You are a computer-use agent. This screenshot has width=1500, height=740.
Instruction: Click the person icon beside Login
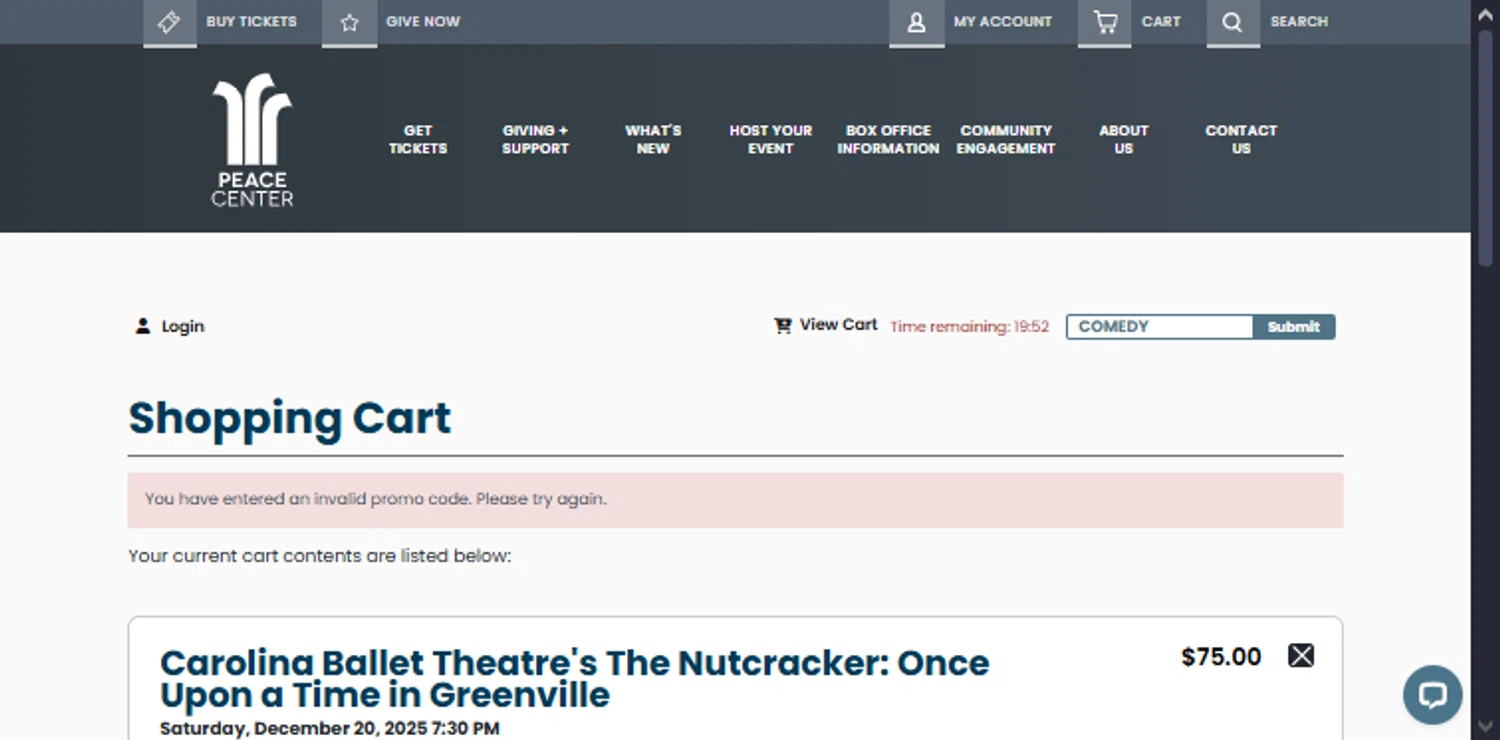(x=143, y=326)
